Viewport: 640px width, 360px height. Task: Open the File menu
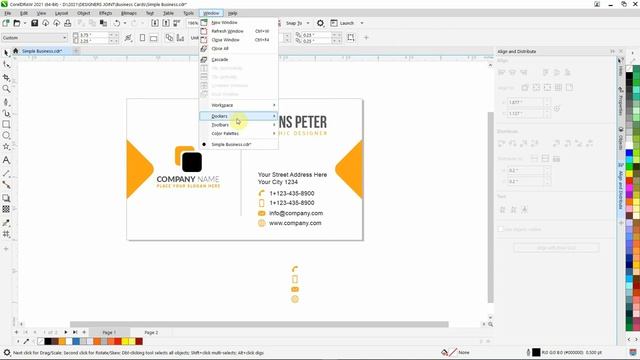[8, 13]
